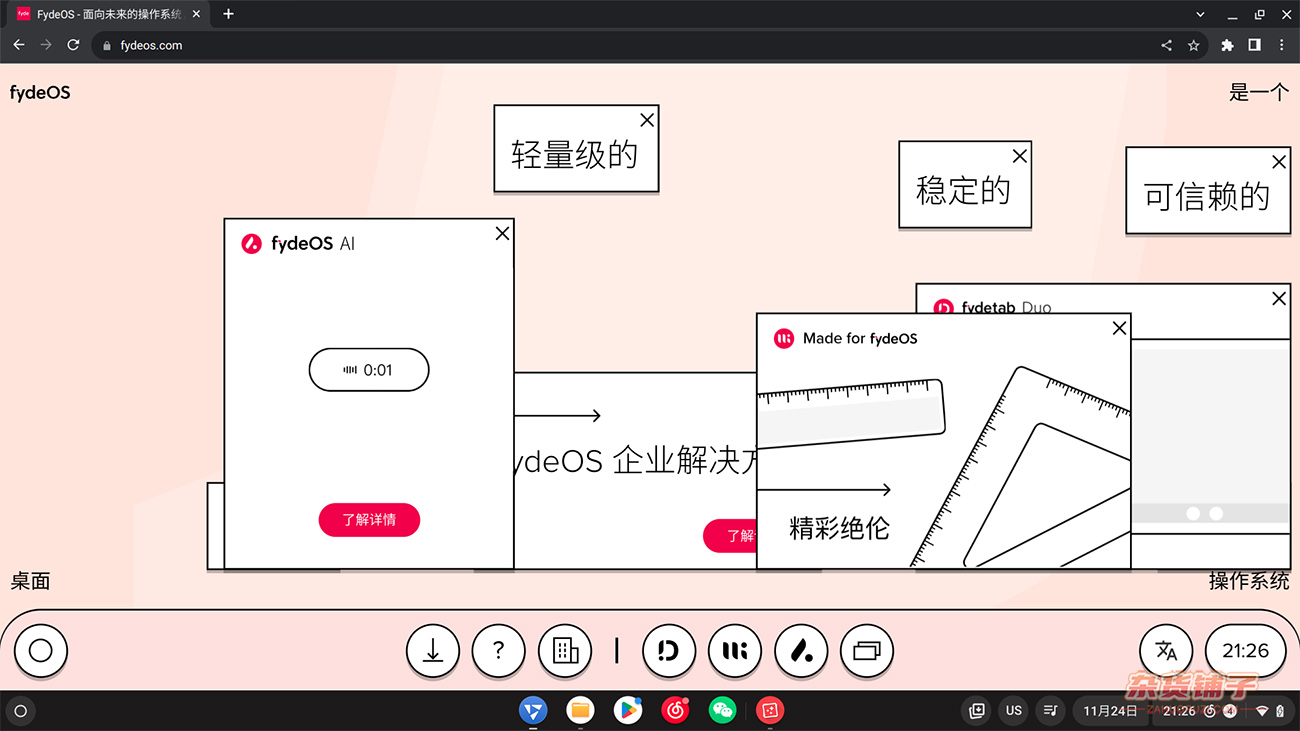Select the FydeOS browser tab
The width and height of the screenshot is (1300, 731).
(108, 14)
